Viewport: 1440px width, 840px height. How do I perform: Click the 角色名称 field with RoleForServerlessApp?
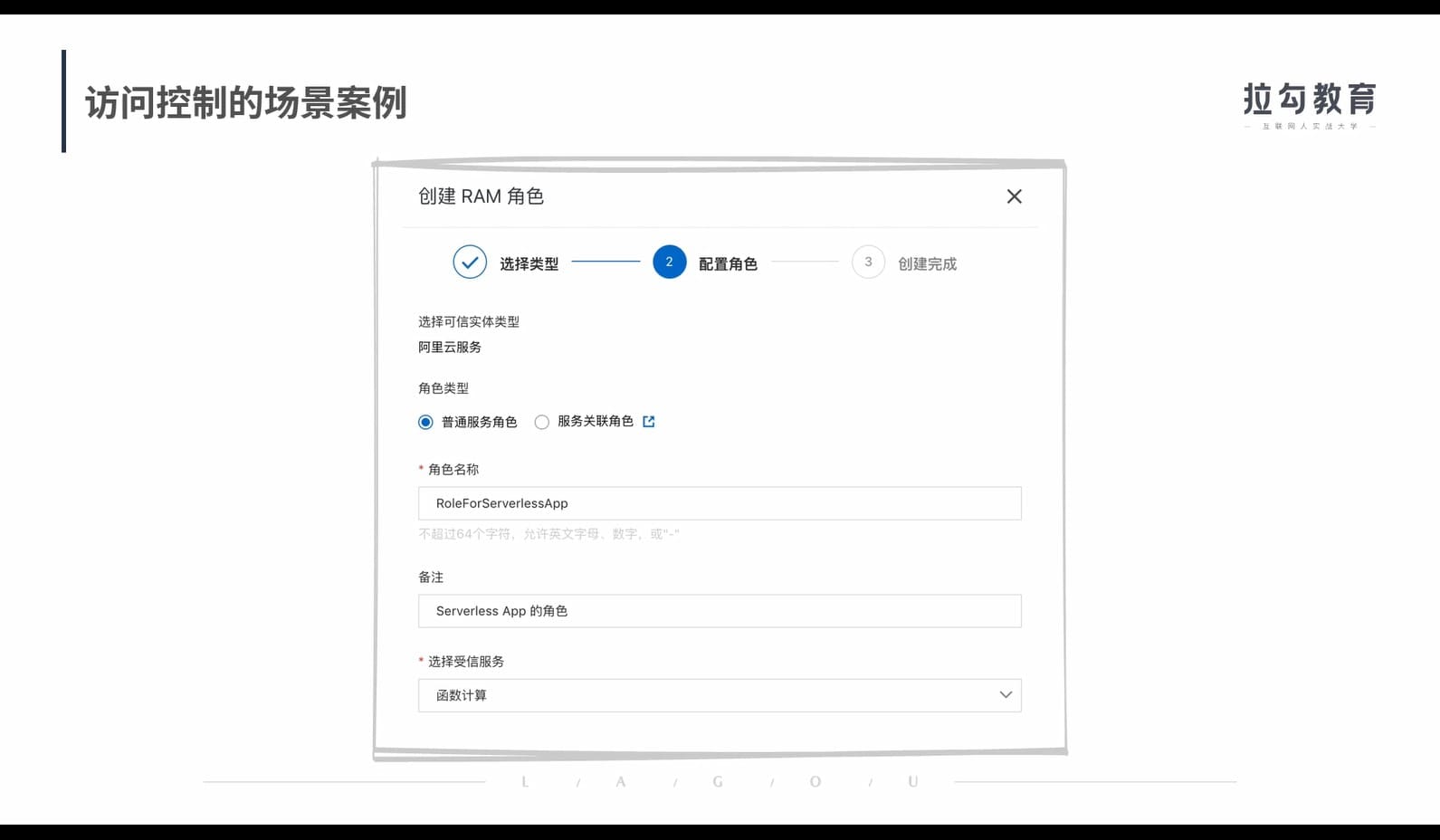tap(719, 503)
